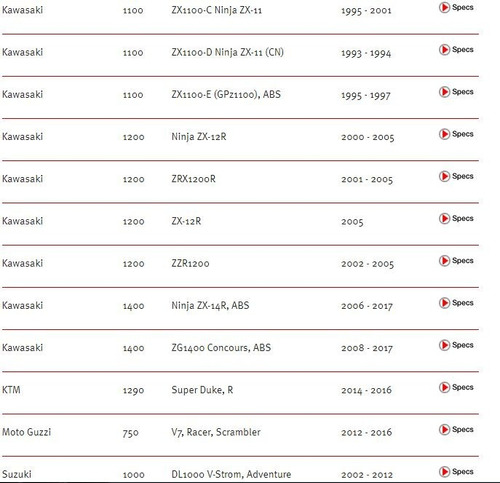Open Specs for ZX1100-E (GPz1100), ABS

tap(456, 91)
